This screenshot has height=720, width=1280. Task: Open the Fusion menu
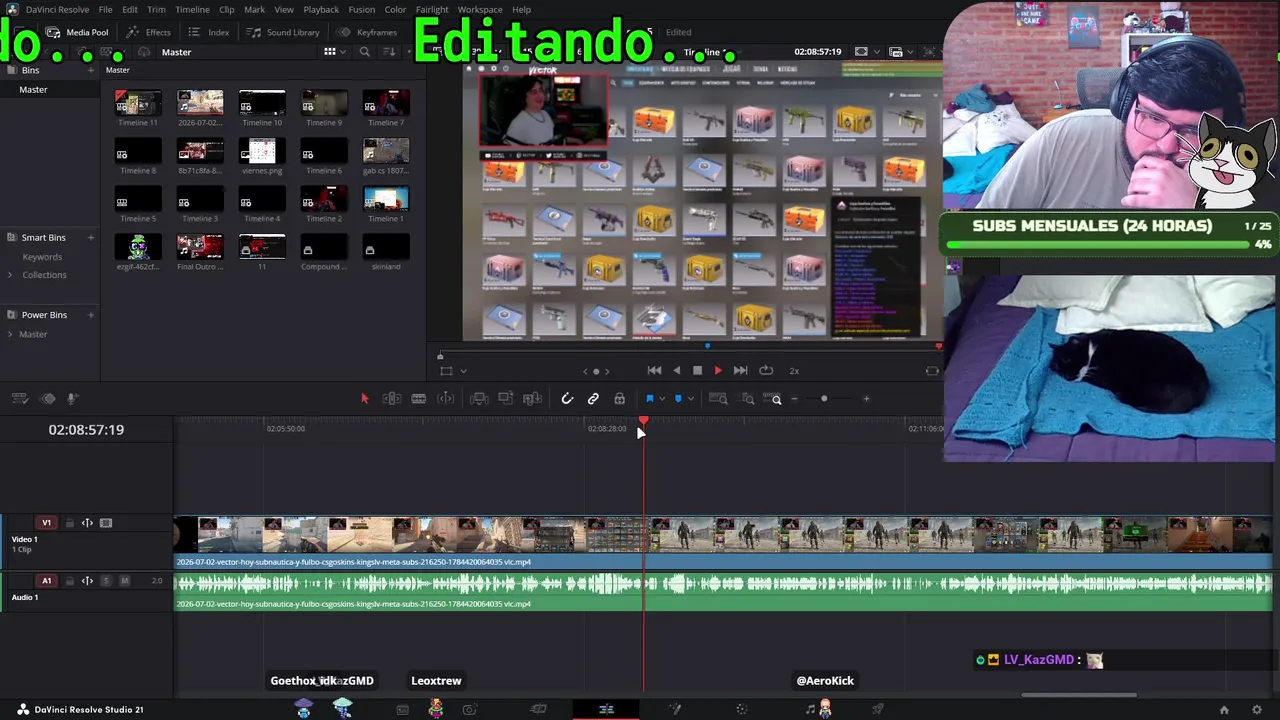coord(362,10)
